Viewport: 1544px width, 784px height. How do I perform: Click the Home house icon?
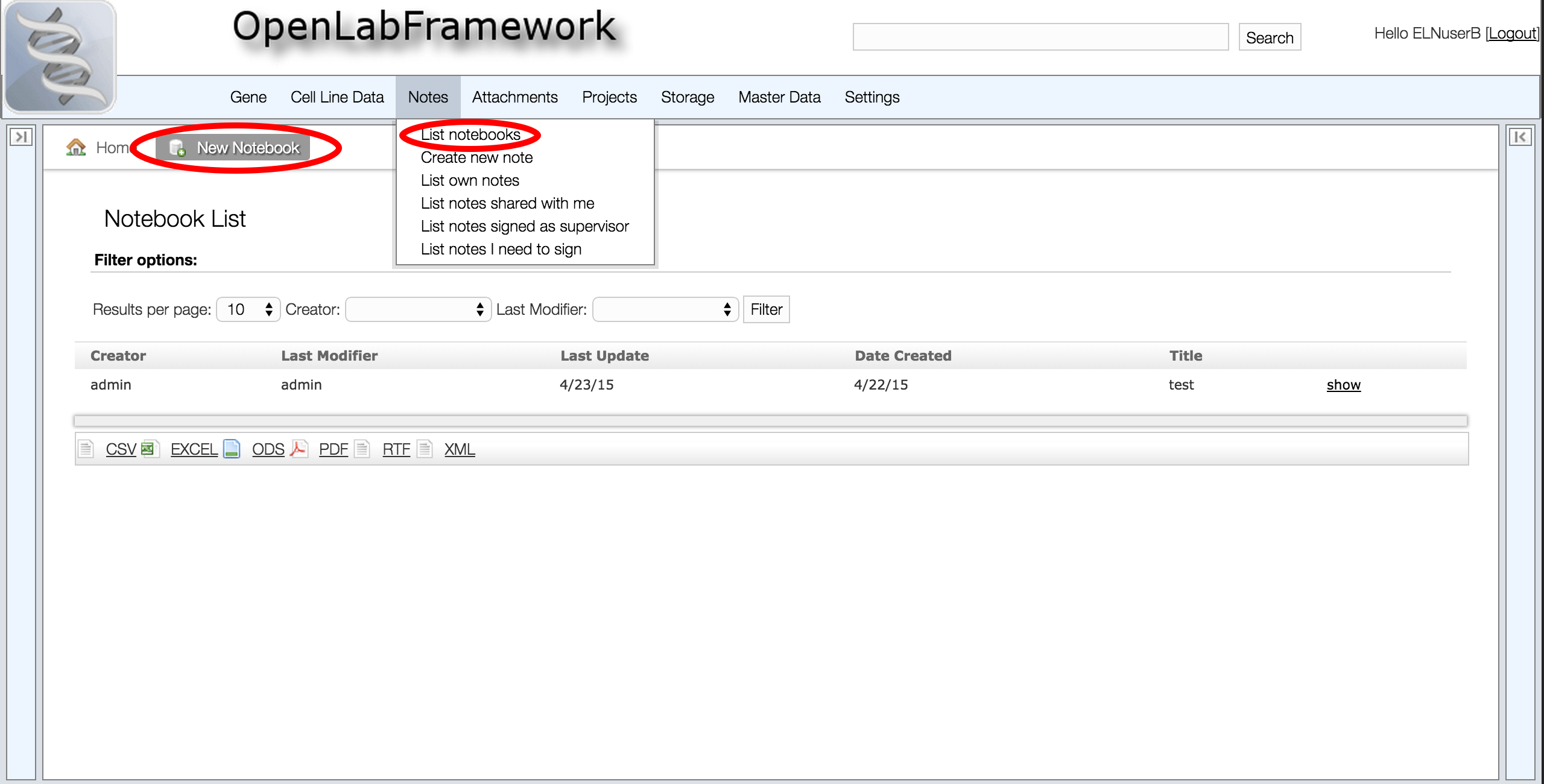pos(76,147)
